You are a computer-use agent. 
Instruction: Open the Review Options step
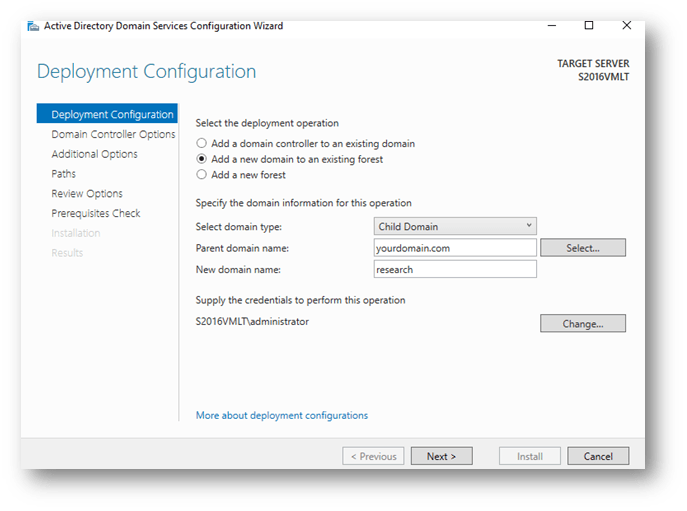click(x=87, y=194)
